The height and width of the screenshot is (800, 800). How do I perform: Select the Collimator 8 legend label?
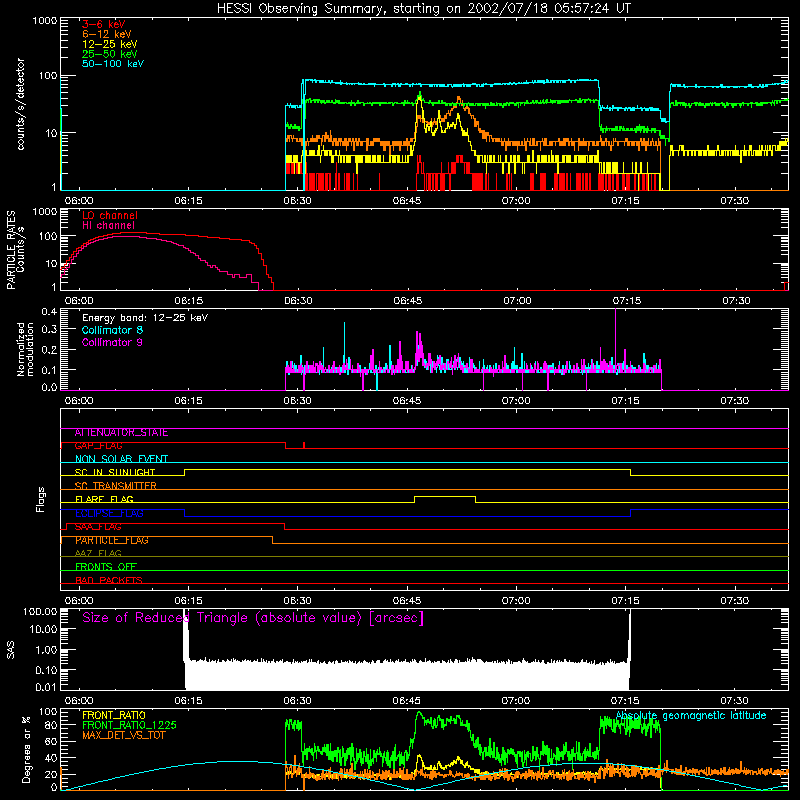click(112, 330)
